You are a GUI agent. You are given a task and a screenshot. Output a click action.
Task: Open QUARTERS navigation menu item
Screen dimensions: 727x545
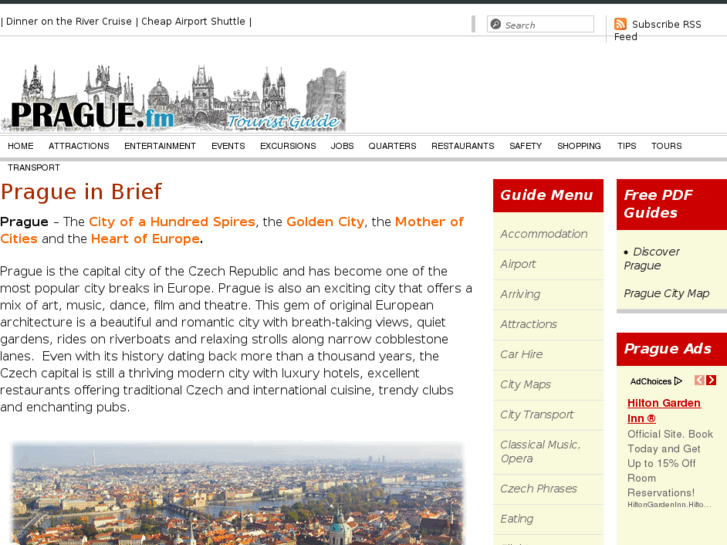[392, 146]
